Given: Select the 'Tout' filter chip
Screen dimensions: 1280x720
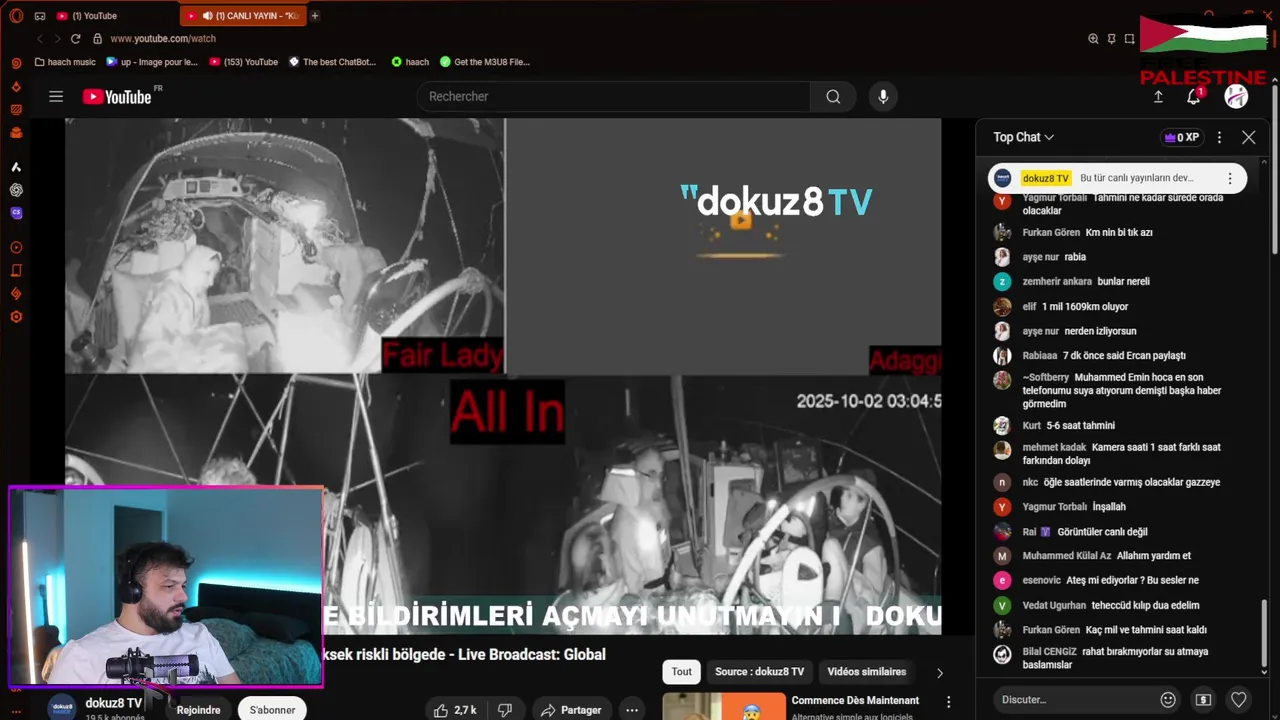Looking at the screenshot, I should click(681, 672).
